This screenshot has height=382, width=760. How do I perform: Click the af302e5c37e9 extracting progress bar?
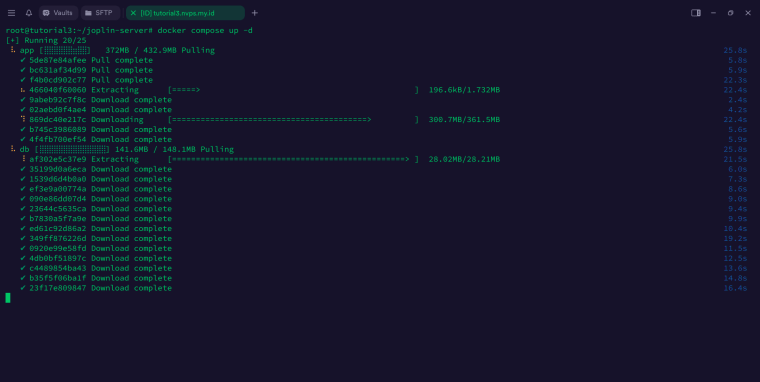coord(293,159)
